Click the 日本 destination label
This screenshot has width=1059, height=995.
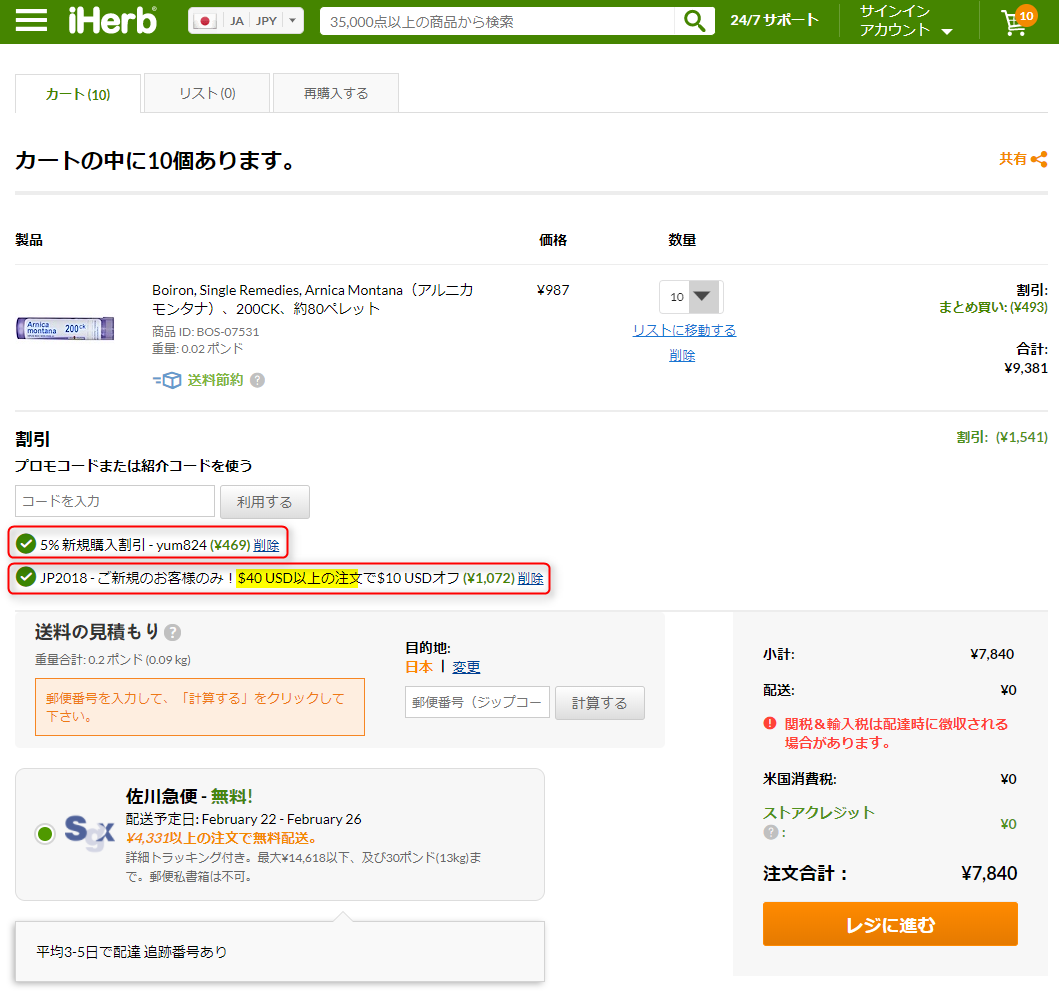(x=419, y=667)
